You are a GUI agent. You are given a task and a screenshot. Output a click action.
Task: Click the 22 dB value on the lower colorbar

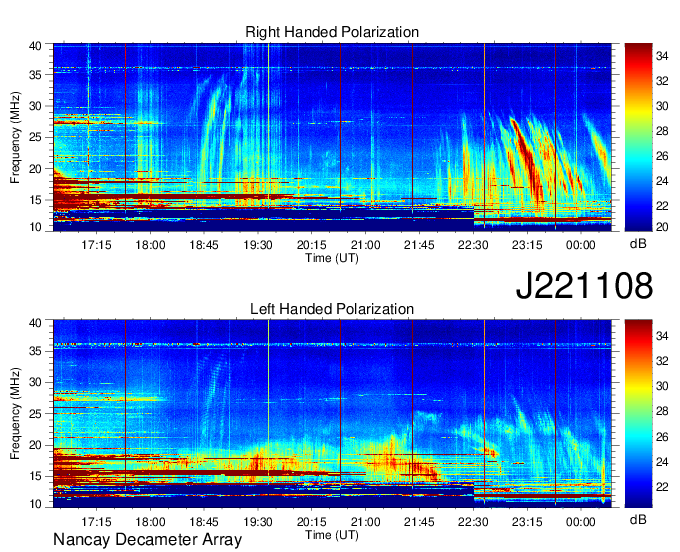662,487
